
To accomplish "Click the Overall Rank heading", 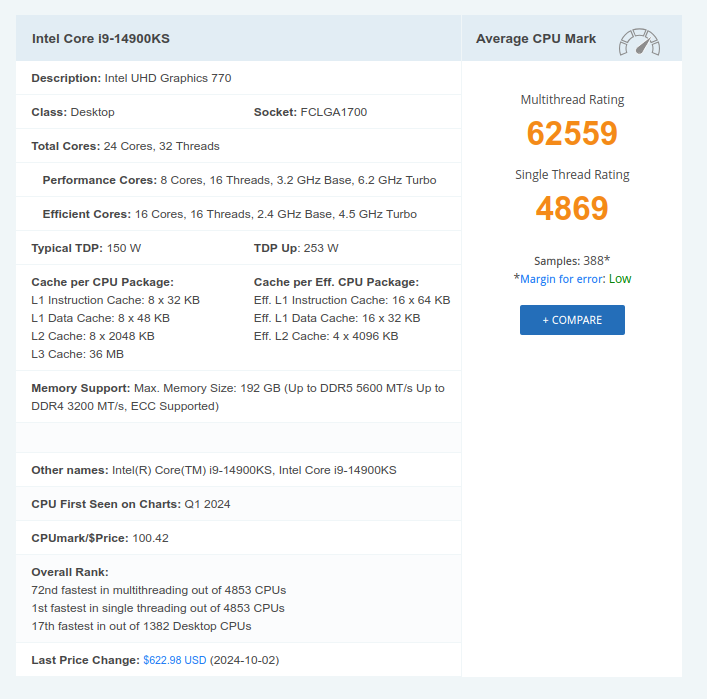I will click(x=70, y=572).
